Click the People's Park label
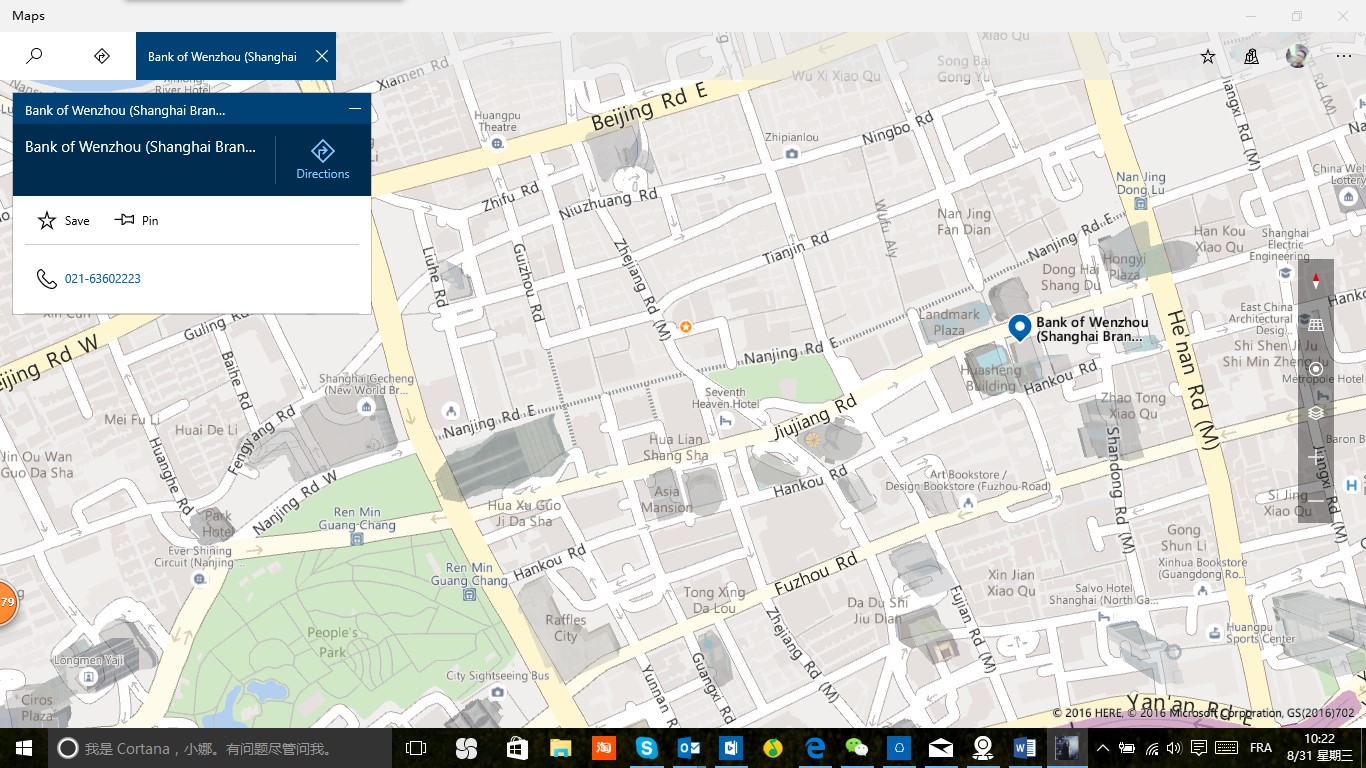The height and width of the screenshot is (768, 1366). [332, 642]
